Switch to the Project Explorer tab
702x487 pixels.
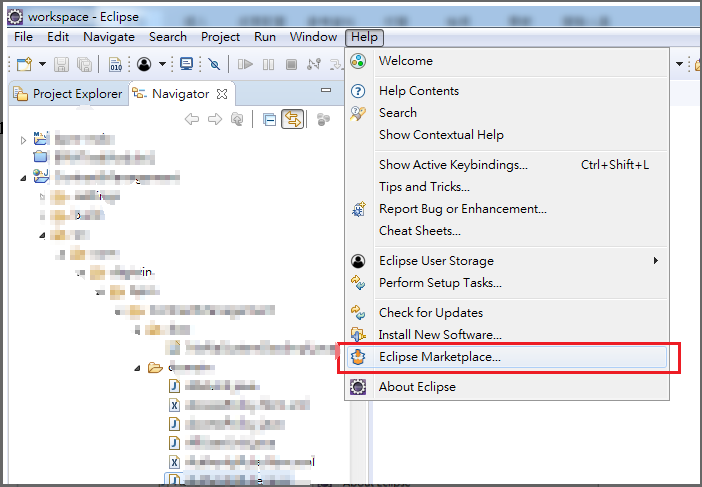(x=68, y=94)
